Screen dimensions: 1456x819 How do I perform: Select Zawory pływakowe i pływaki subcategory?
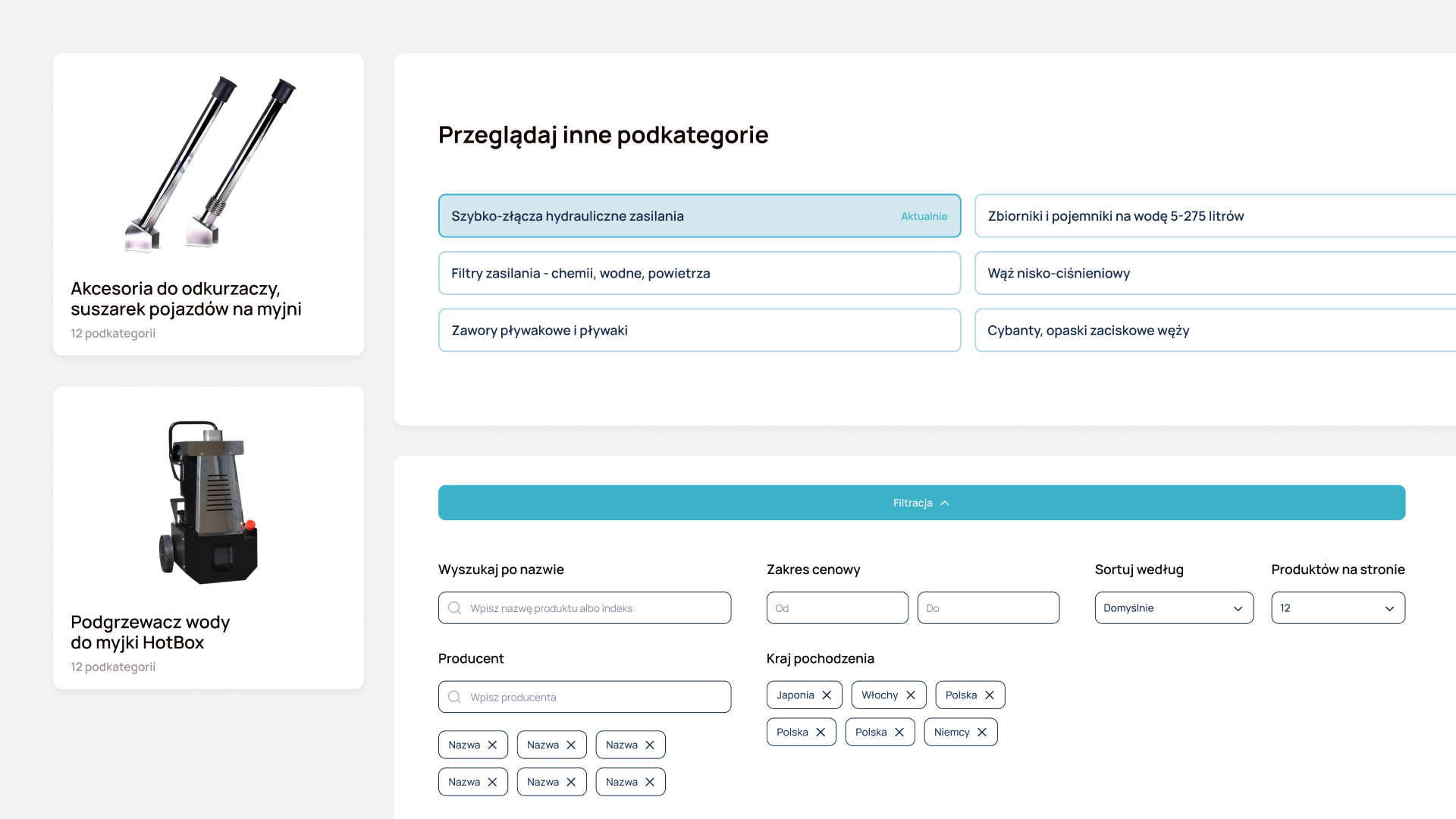[x=699, y=330]
